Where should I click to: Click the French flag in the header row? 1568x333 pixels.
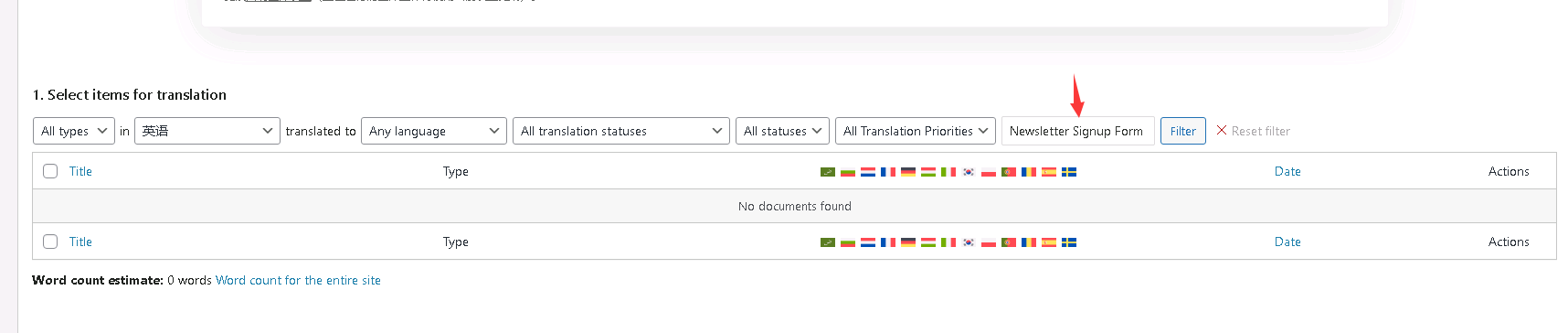(x=888, y=172)
